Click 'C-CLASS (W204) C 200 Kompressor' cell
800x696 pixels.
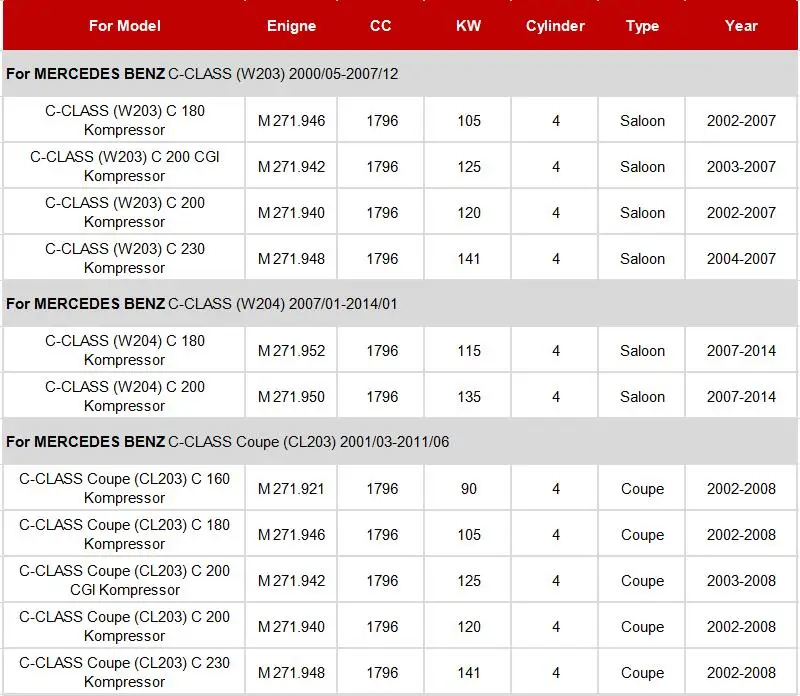tap(124, 396)
